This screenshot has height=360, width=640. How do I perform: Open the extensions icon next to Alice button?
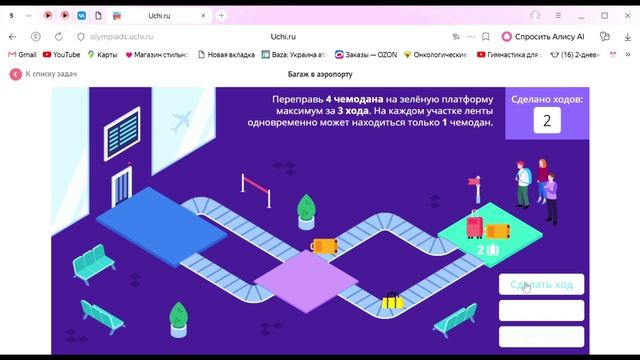click(x=604, y=37)
